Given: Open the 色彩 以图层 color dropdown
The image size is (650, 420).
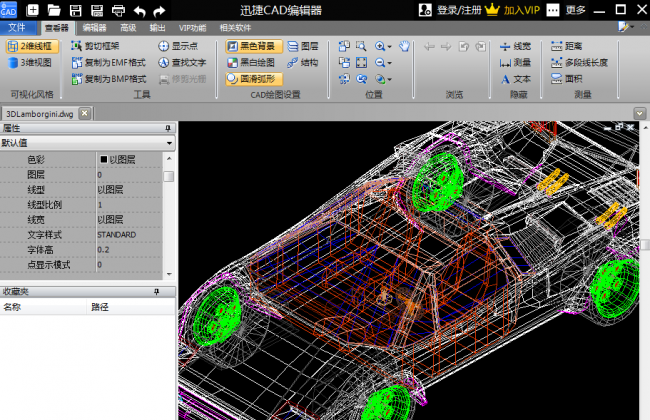Looking at the screenshot, I should (129, 160).
